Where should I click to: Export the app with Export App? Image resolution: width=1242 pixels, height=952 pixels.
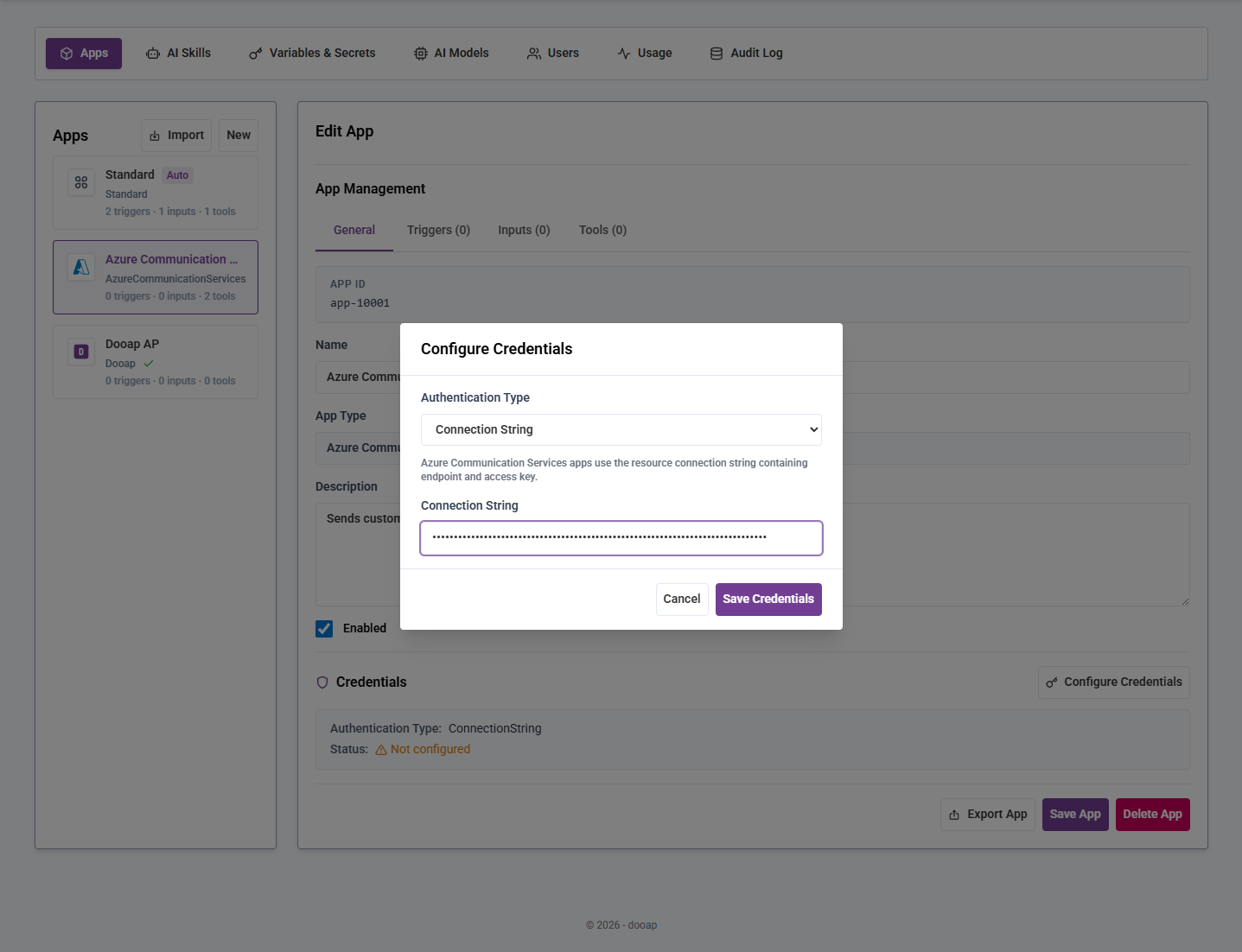click(x=988, y=815)
